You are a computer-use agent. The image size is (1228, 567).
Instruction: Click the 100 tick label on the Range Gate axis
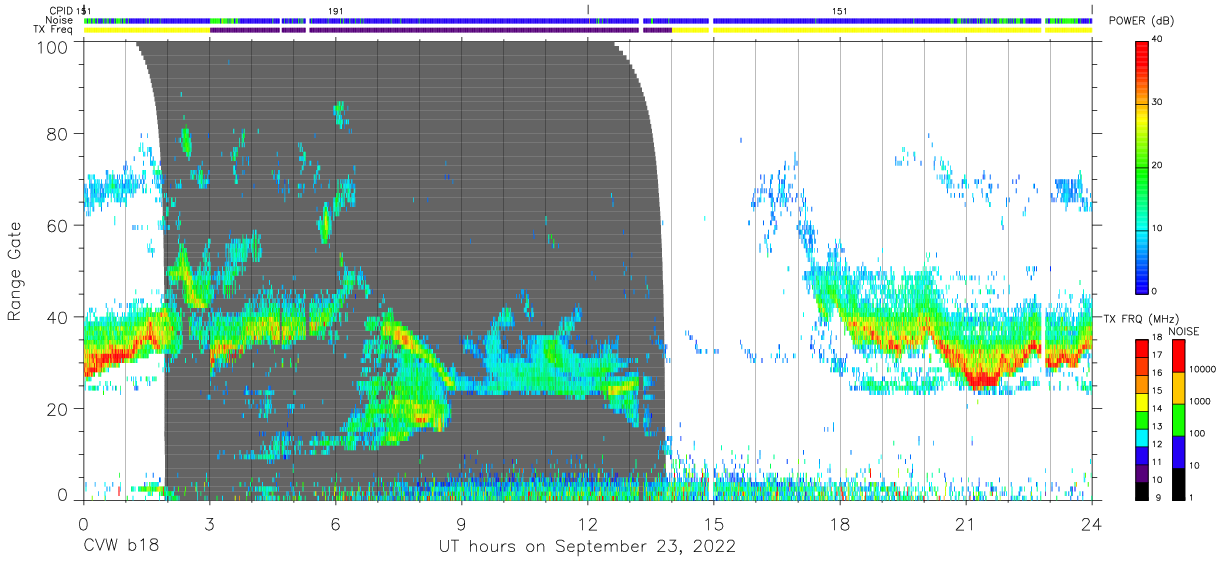click(x=54, y=46)
